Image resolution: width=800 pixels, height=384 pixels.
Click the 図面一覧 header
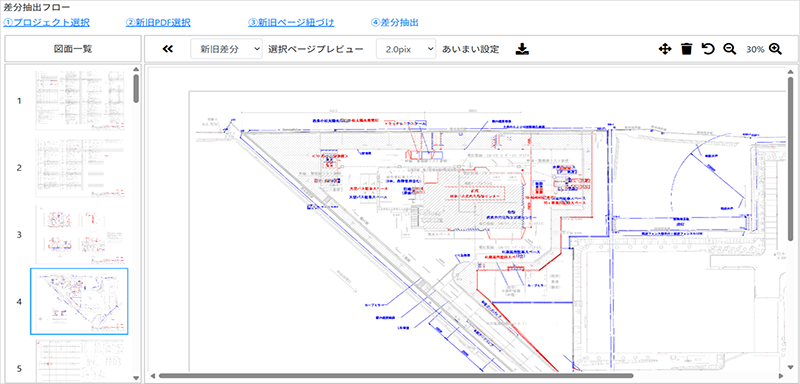click(73, 49)
